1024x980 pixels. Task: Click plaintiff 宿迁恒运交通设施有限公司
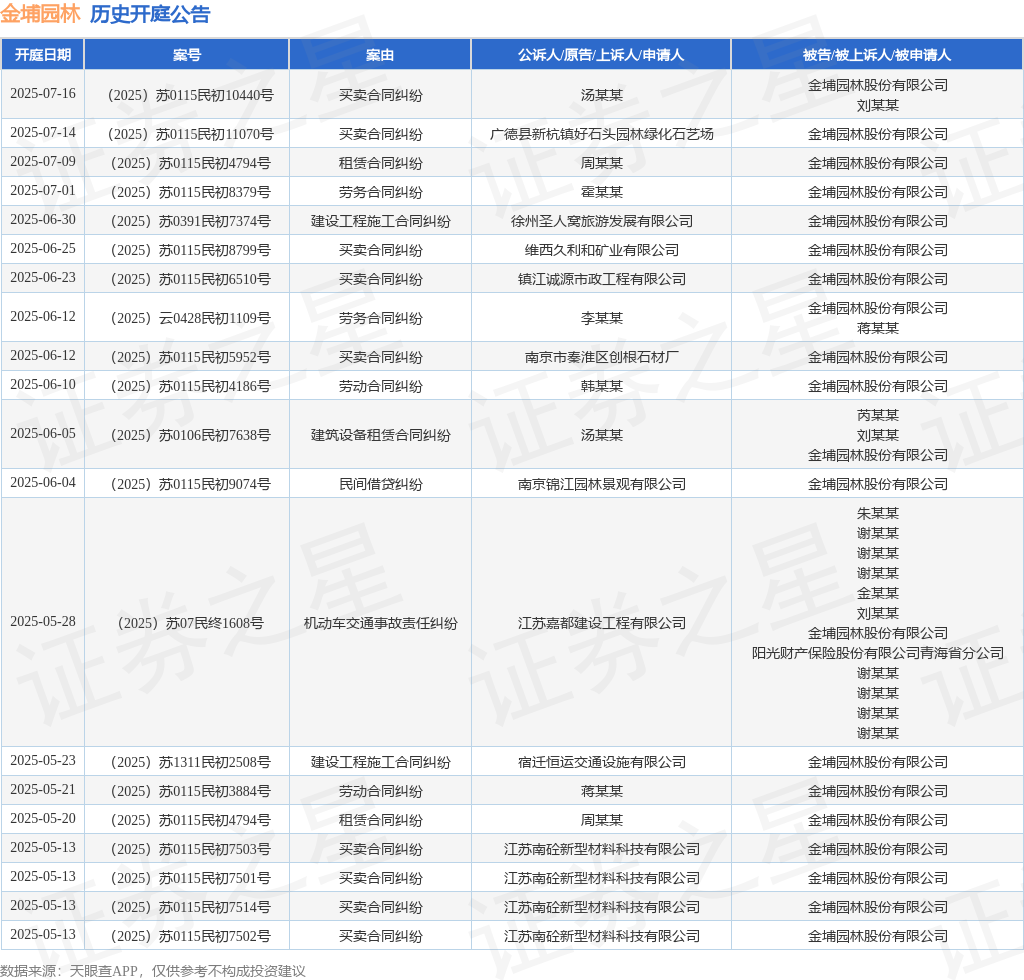coord(601,763)
